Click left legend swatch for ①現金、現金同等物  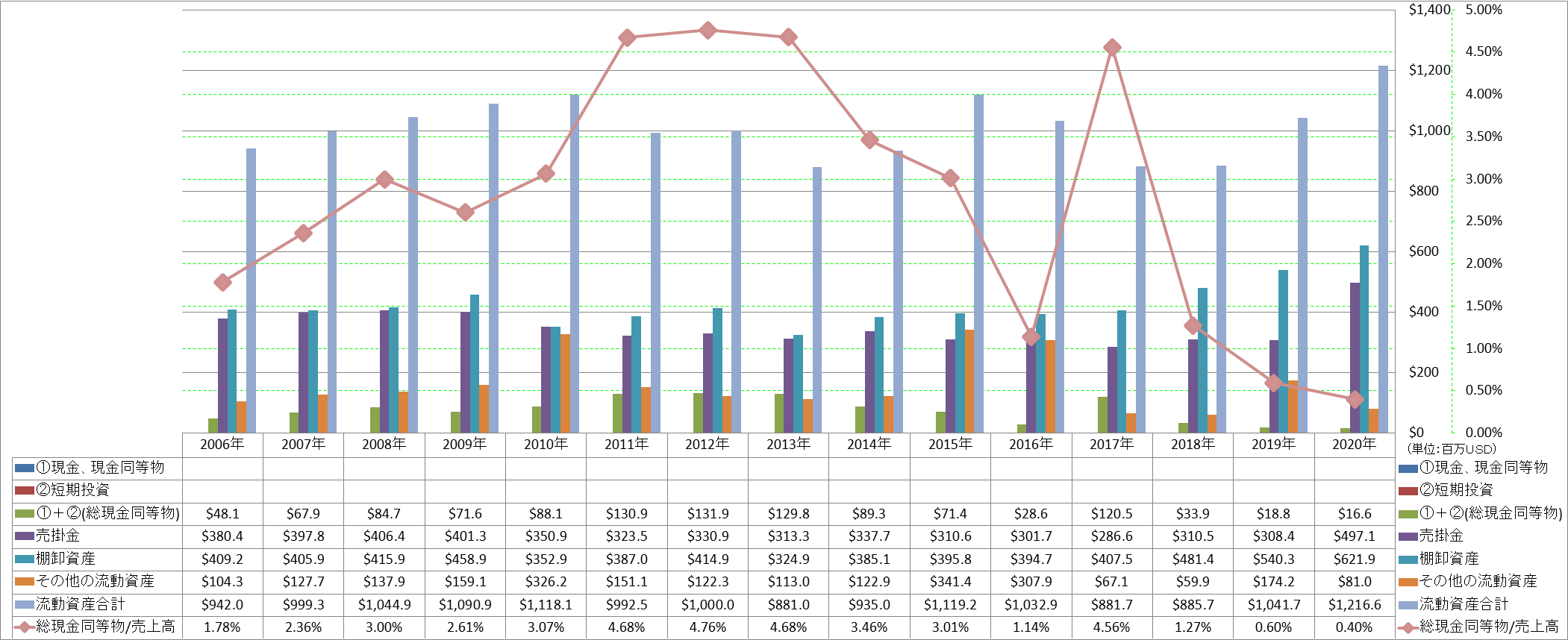(x=25, y=468)
